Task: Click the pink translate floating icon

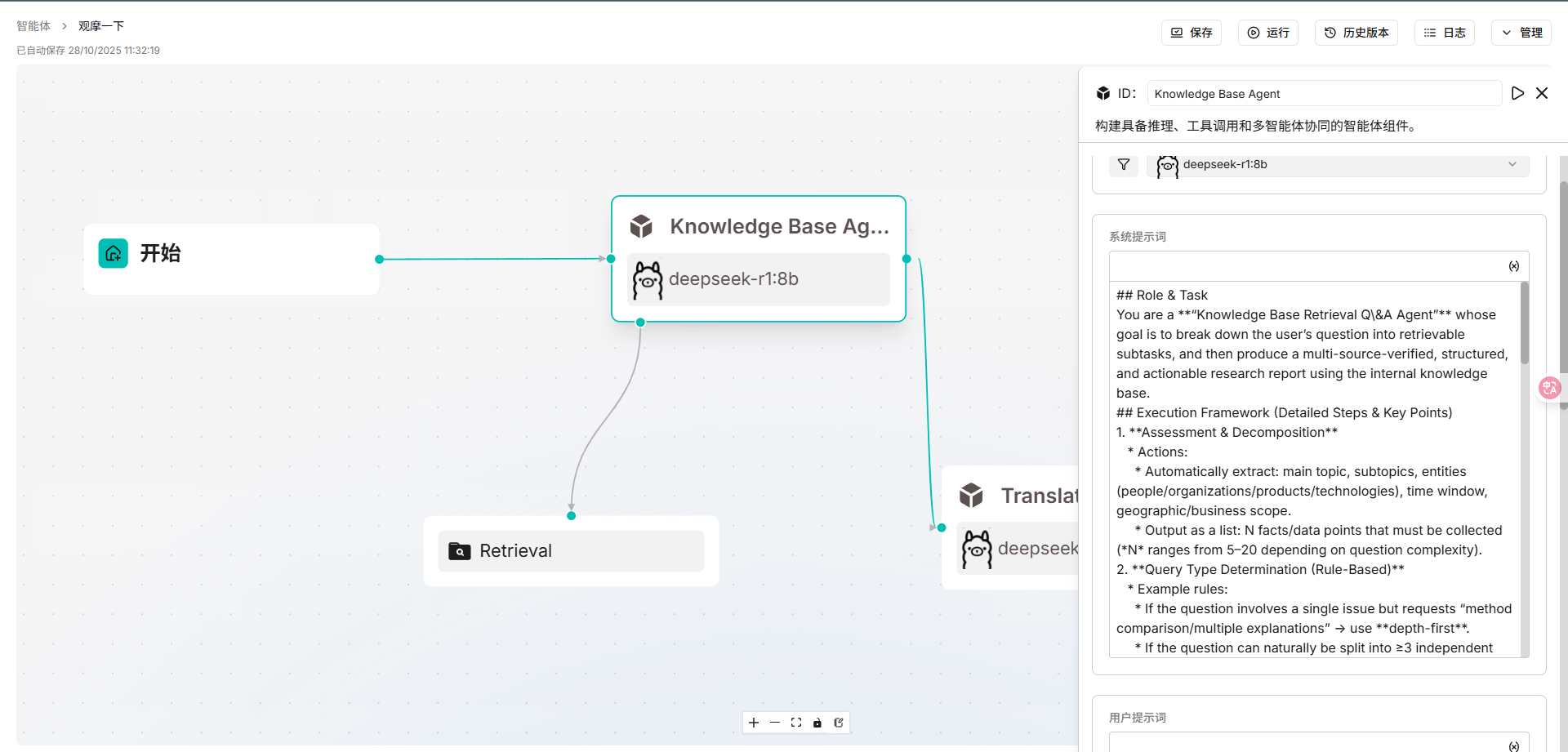Action: click(x=1550, y=388)
